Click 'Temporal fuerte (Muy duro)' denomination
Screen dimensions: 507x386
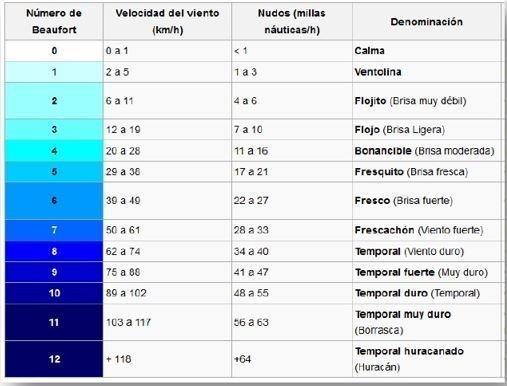[x=421, y=272]
